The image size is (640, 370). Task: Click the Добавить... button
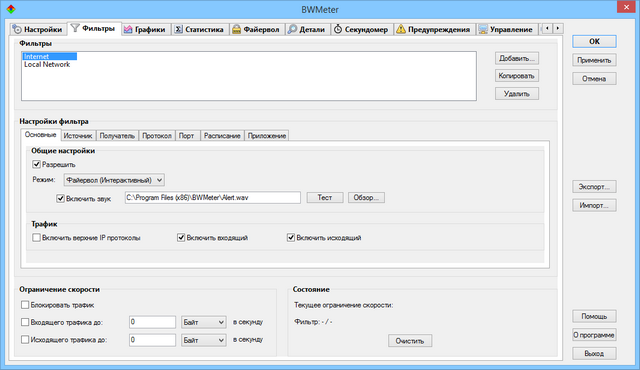click(x=517, y=58)
